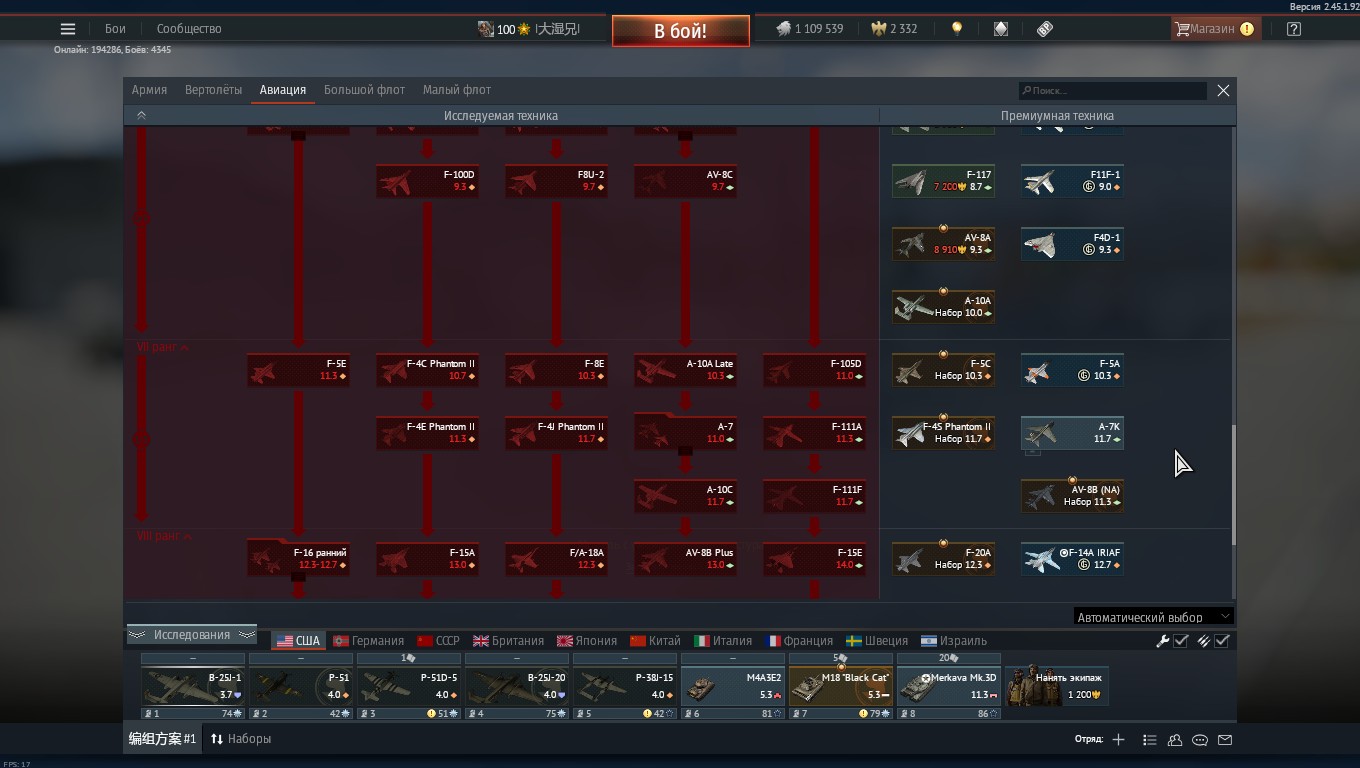Switch to the Армия tab
This screenshot has height=768, width=1360.
pyautogui.click(x=149, y=90)
